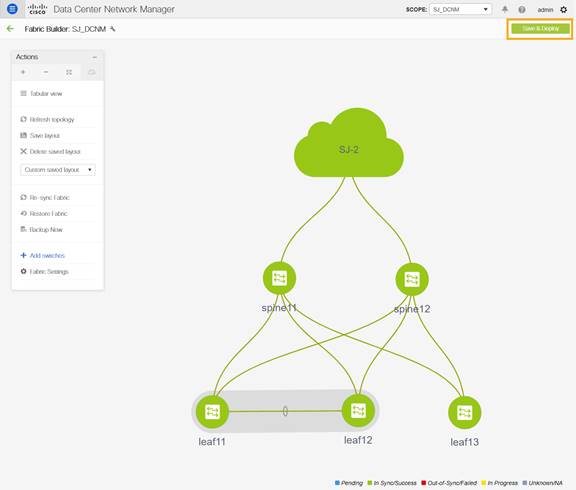
Task: Open the main navigation menu icon
Action: (x=12, y=9)
